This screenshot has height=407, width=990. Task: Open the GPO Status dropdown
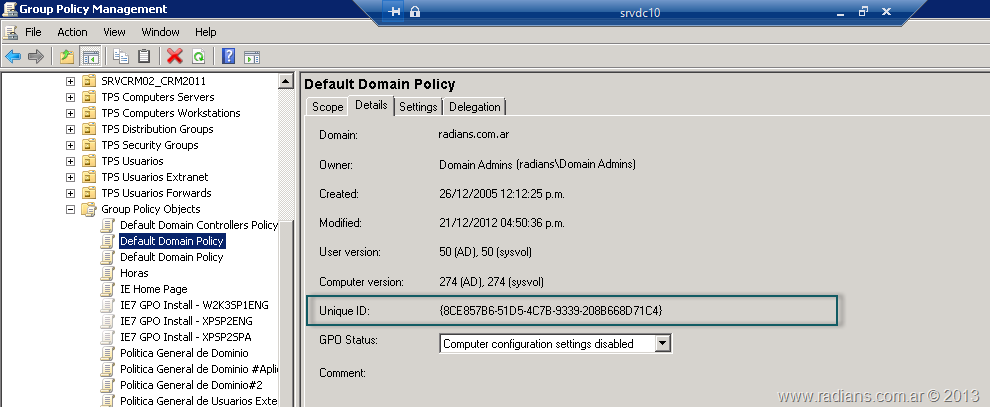[x=661, y=344]
